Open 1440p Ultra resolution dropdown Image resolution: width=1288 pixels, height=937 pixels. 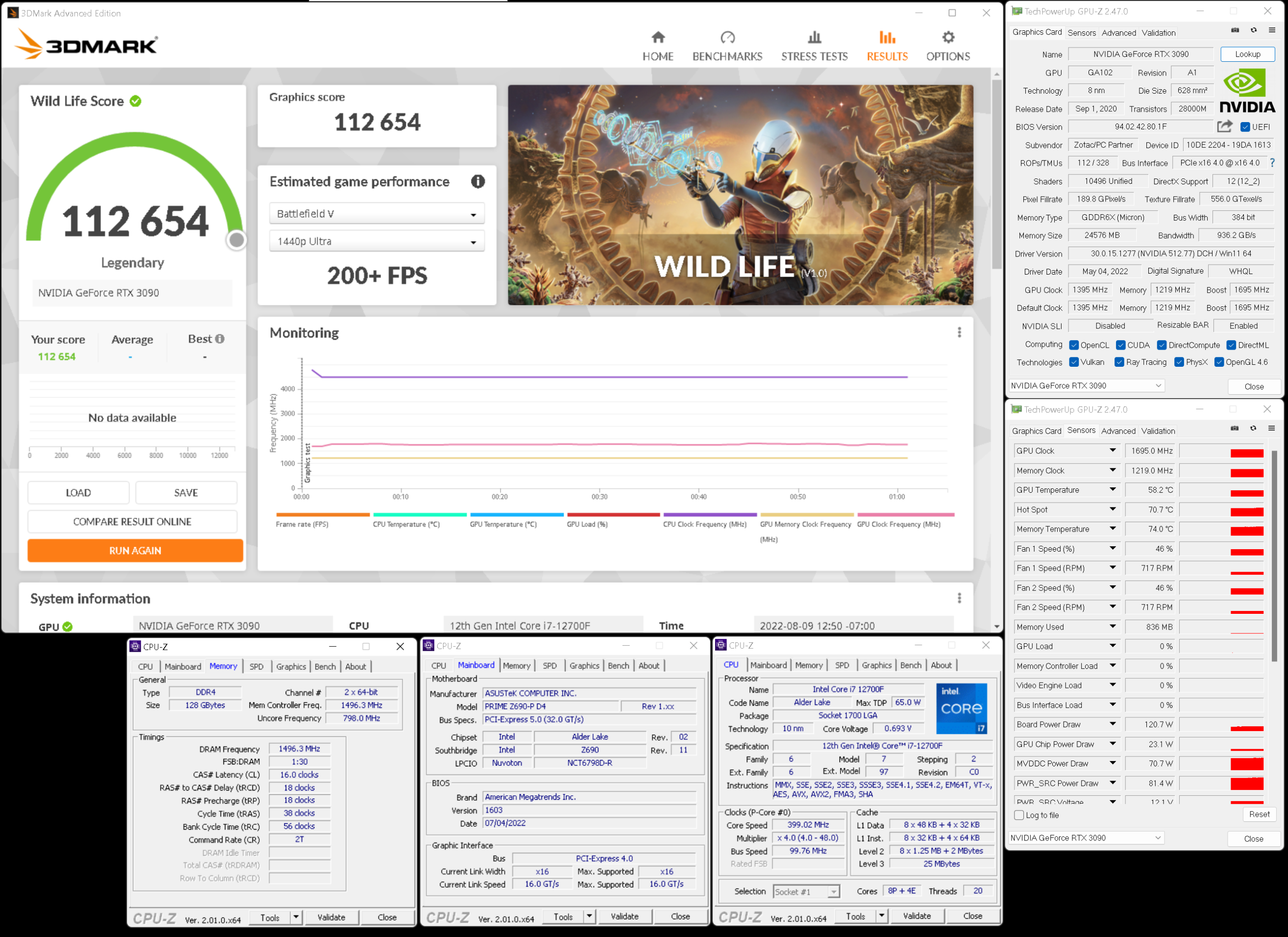click(376, 242)
